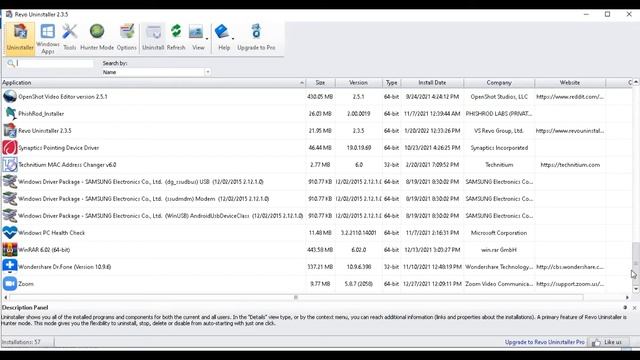Sort by the Size column header

point(320,82)
